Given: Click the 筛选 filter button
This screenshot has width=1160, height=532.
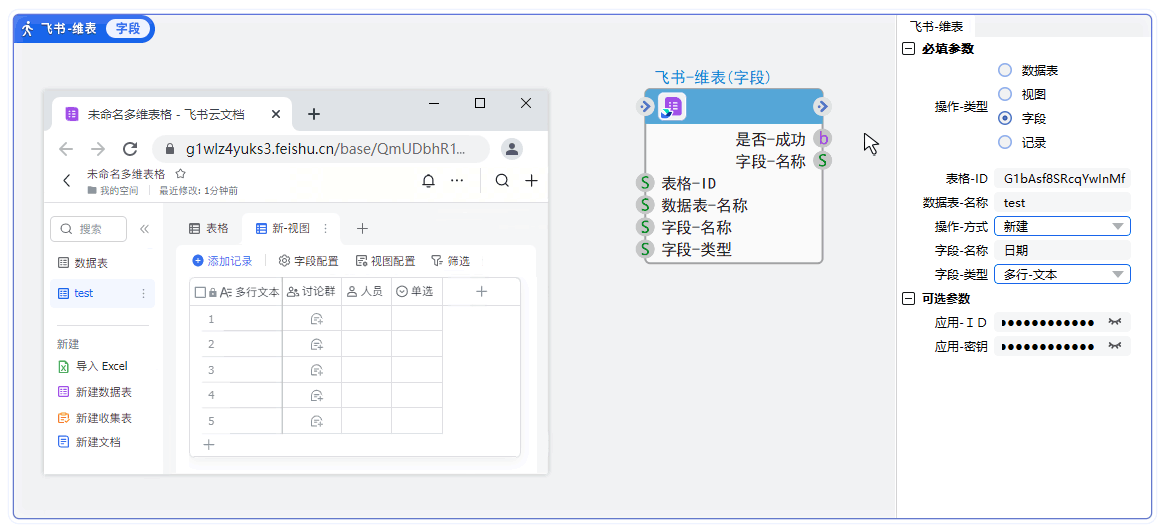Looking at the screenshot, I should tap(451, 260).
